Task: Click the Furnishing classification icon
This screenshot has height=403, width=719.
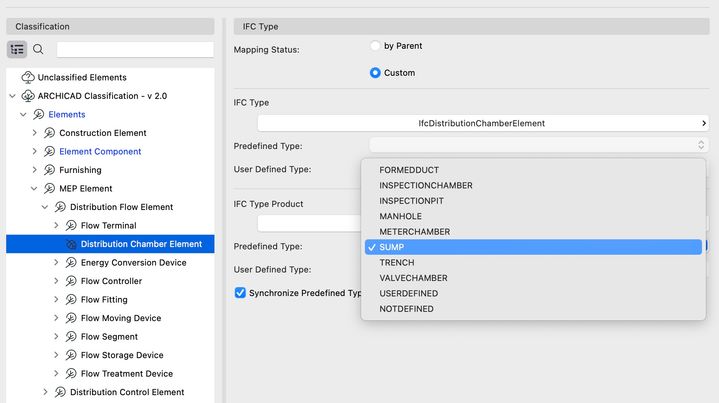Action: [49, 170]
